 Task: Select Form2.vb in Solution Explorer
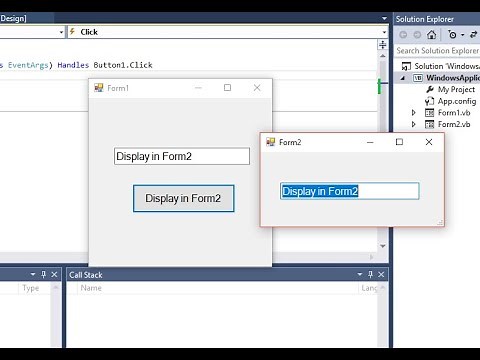tap(454, 124)
